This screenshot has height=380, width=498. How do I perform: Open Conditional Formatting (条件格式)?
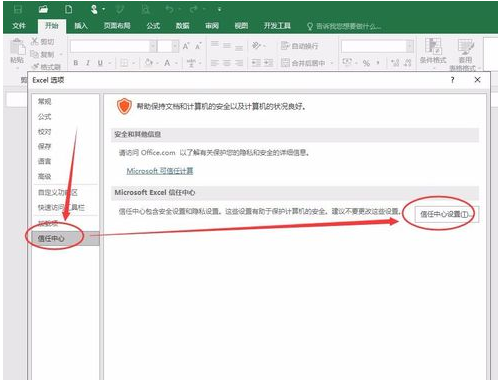(433, 52)
